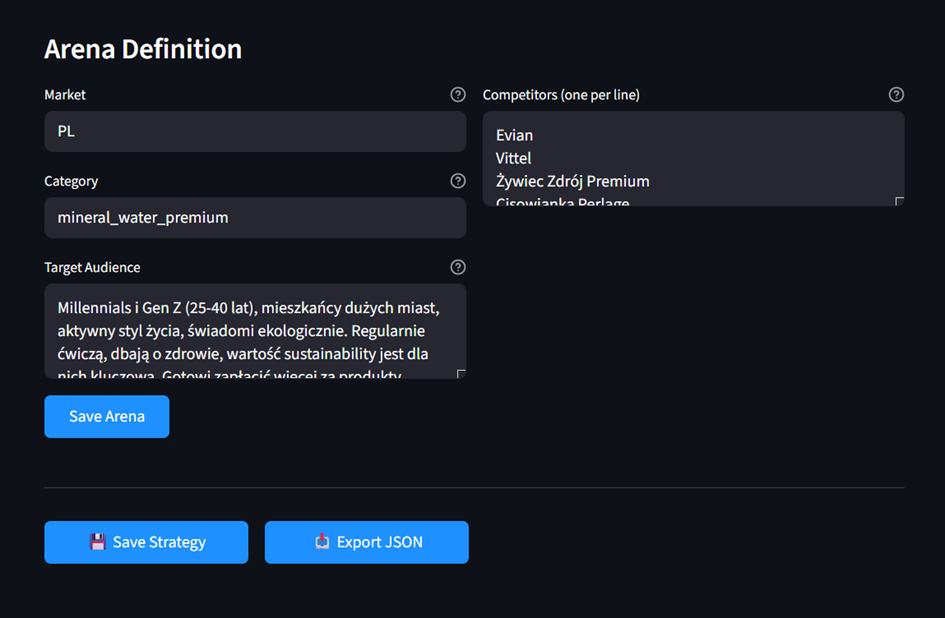Image resolution: width=945 pixels, height=618 pixels.
Task: Click the Market input containing PL
Action: (255, 131)
